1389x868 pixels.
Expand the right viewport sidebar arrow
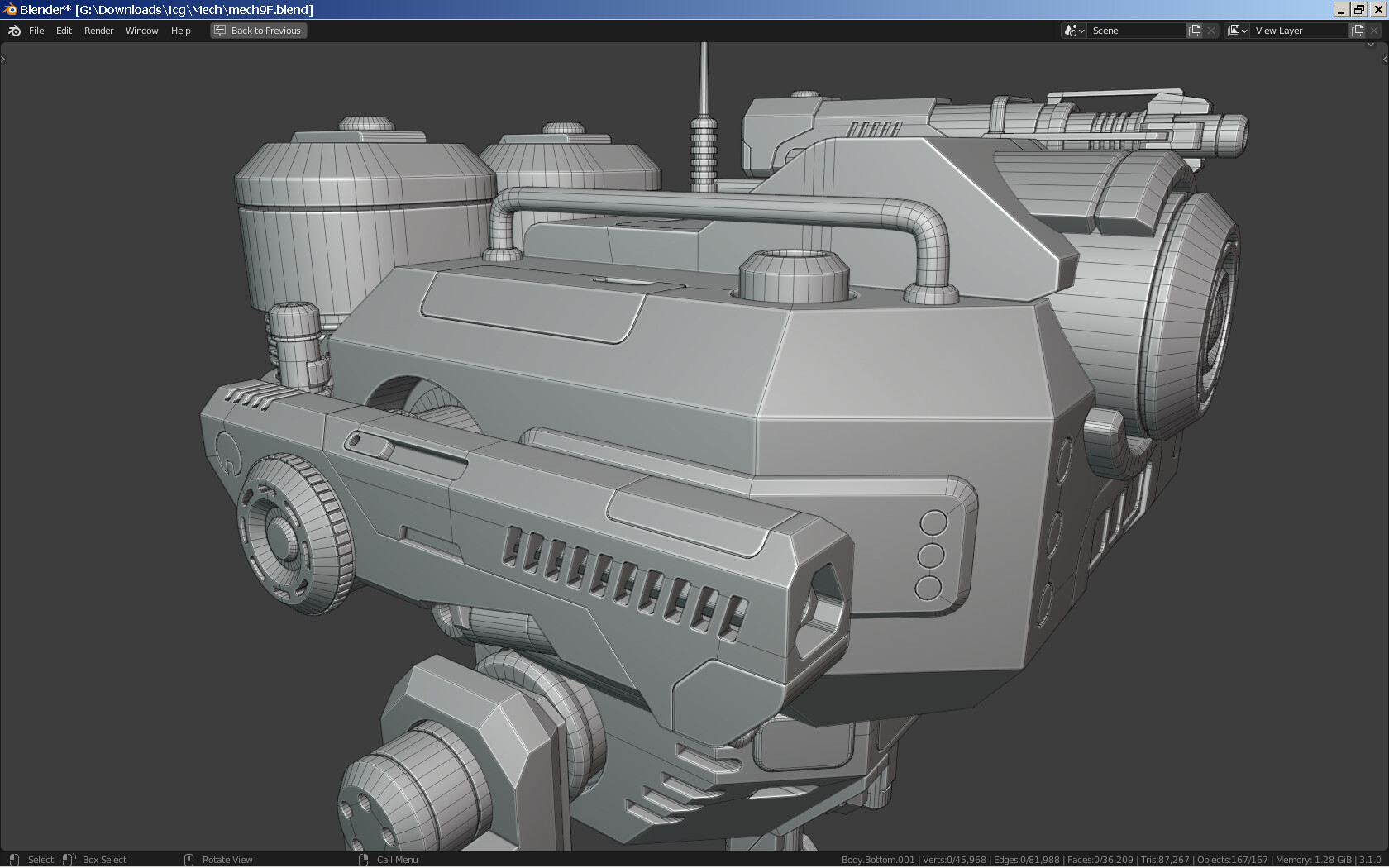click(x=1385, y=58)
